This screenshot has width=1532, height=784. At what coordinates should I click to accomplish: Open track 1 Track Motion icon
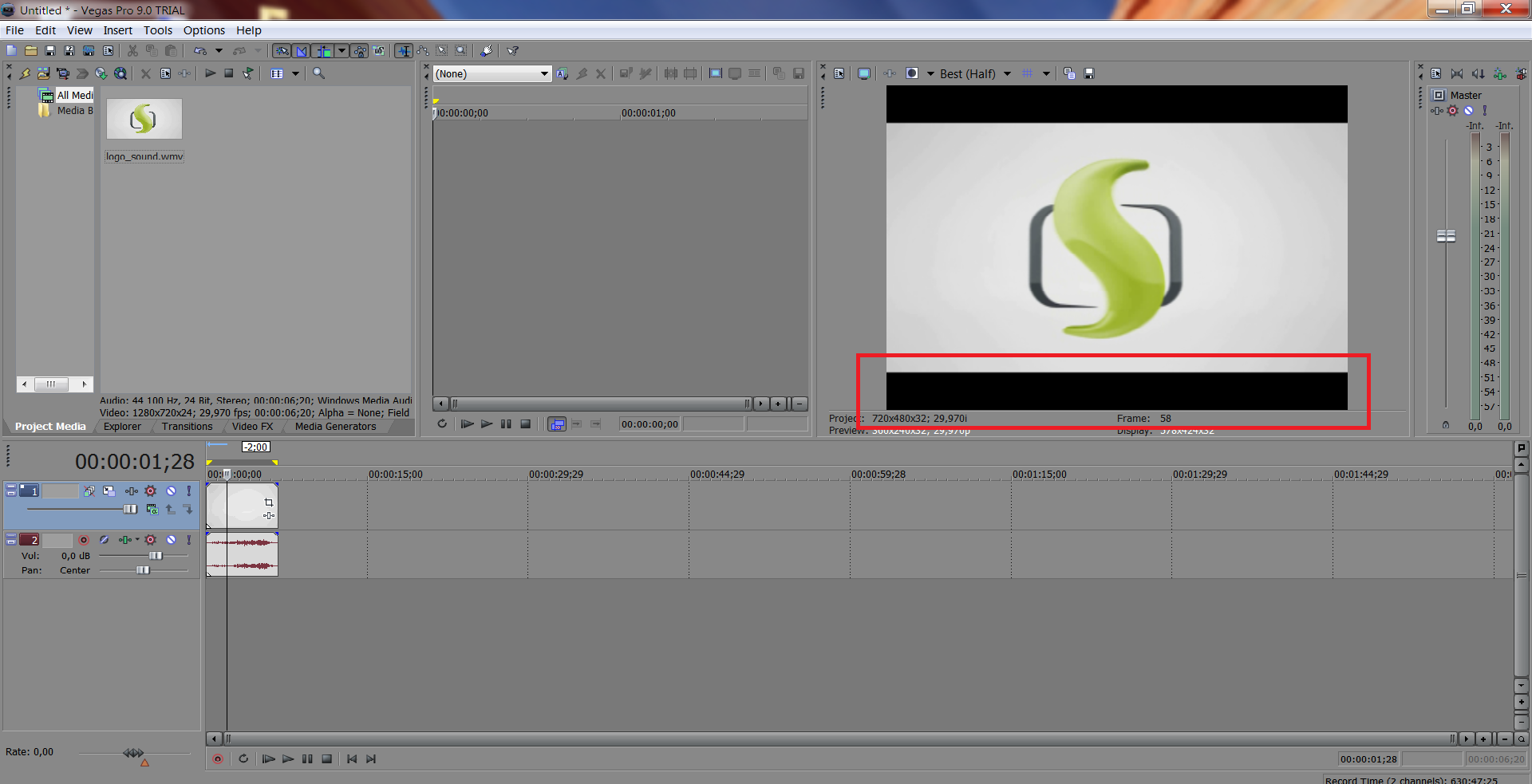(109, 491)
